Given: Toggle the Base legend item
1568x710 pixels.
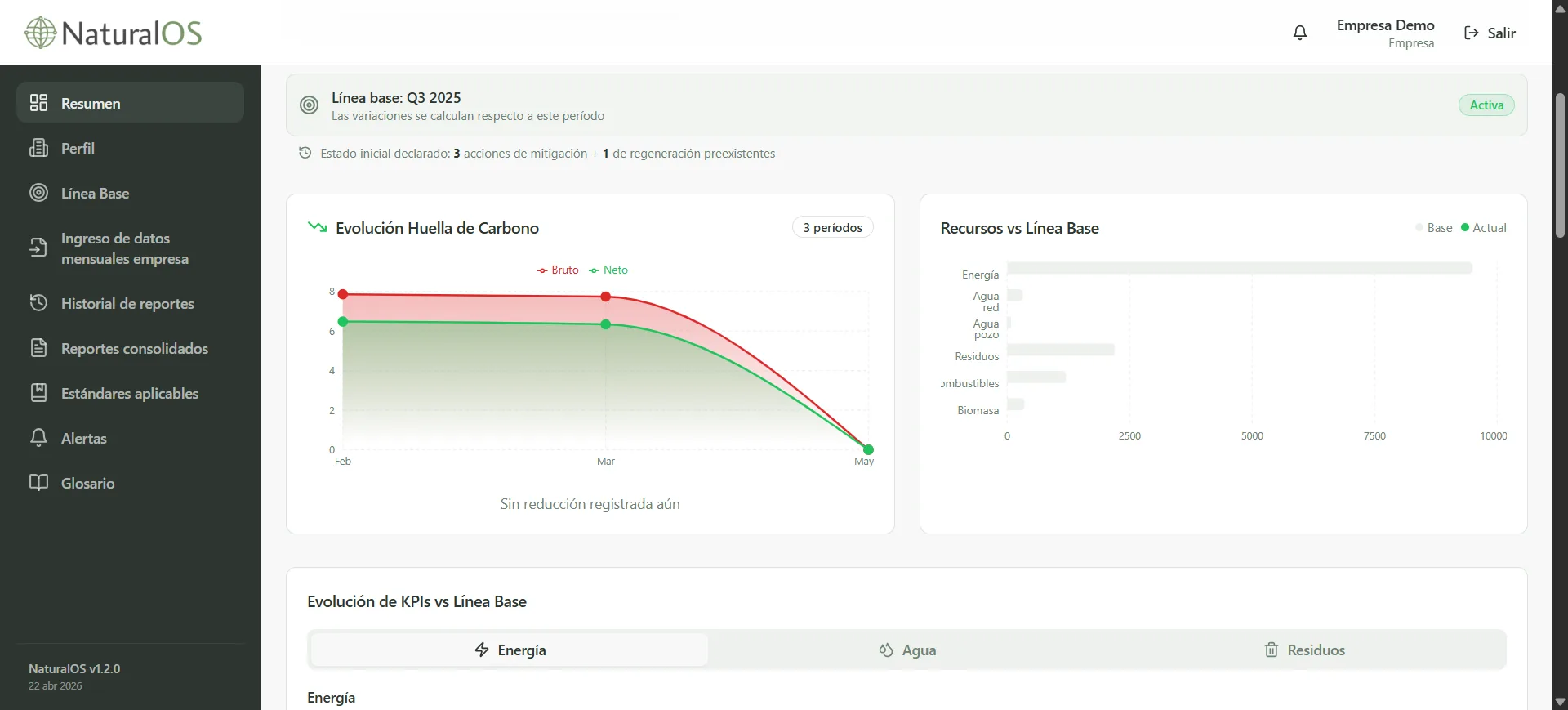Looking at the screenshot, I should coord(1433,227).
